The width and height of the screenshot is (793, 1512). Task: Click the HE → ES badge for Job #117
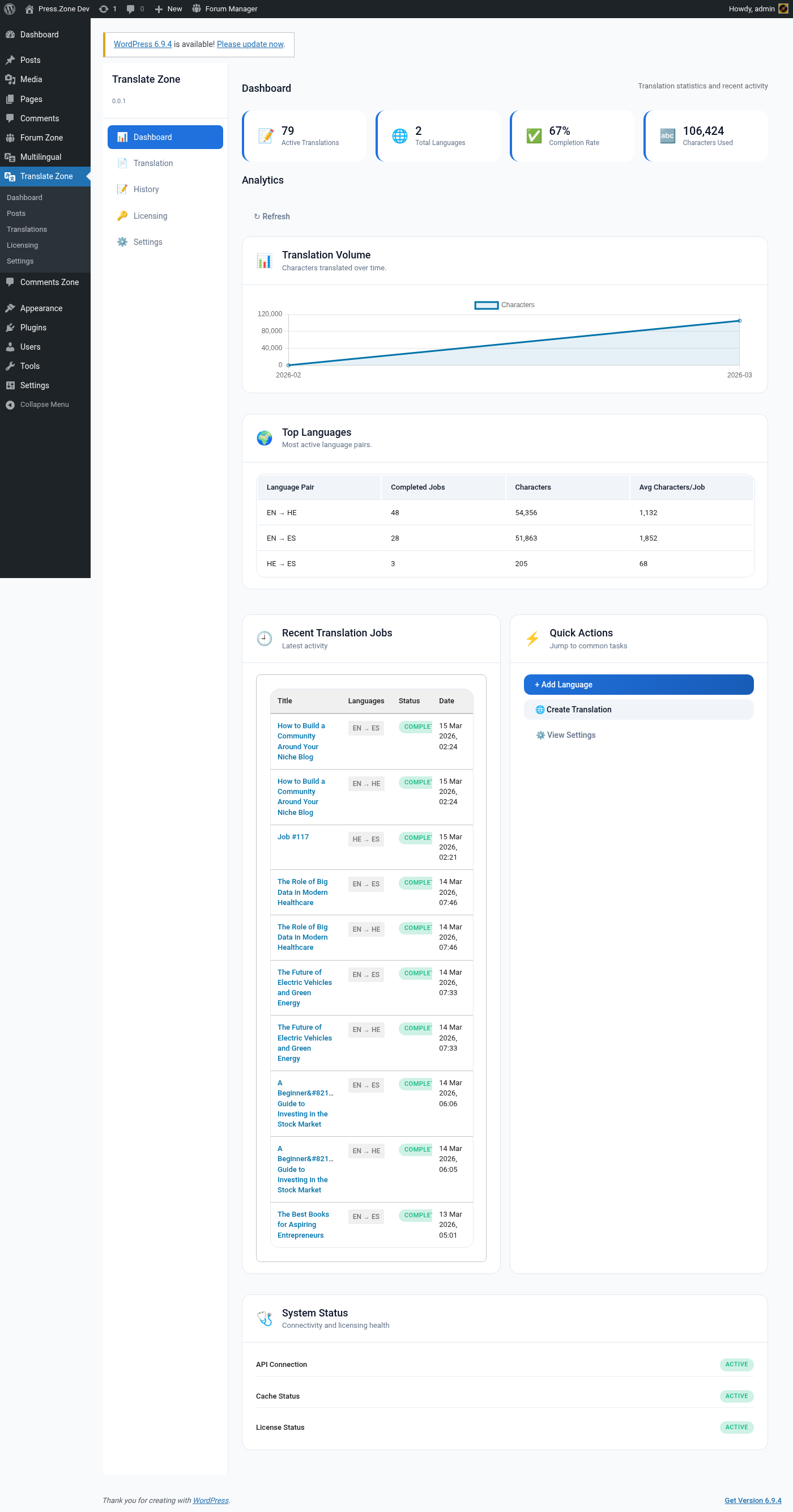point(366,839)
